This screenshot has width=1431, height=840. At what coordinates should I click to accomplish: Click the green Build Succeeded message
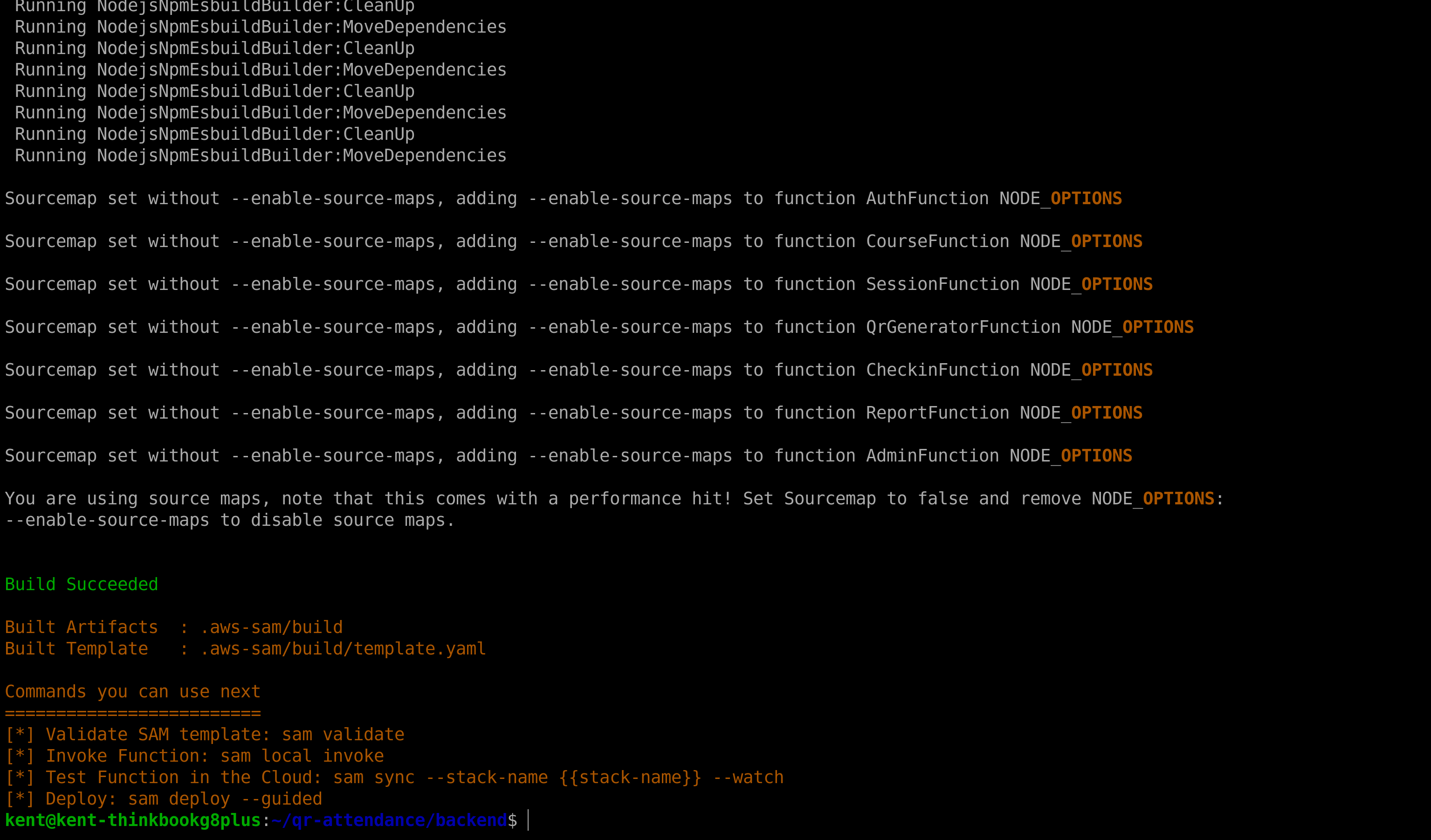[x=81, y=585]
